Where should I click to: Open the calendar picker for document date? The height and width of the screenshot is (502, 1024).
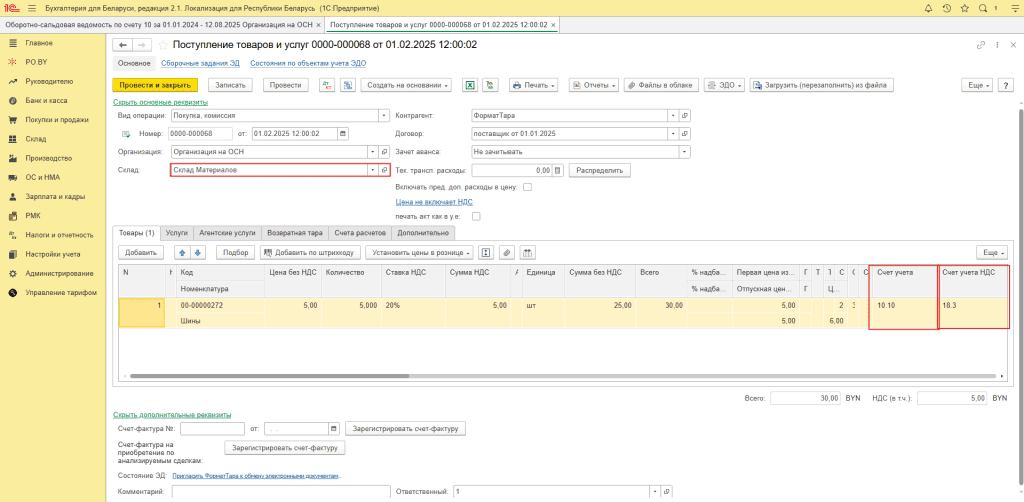coord(344,133)
